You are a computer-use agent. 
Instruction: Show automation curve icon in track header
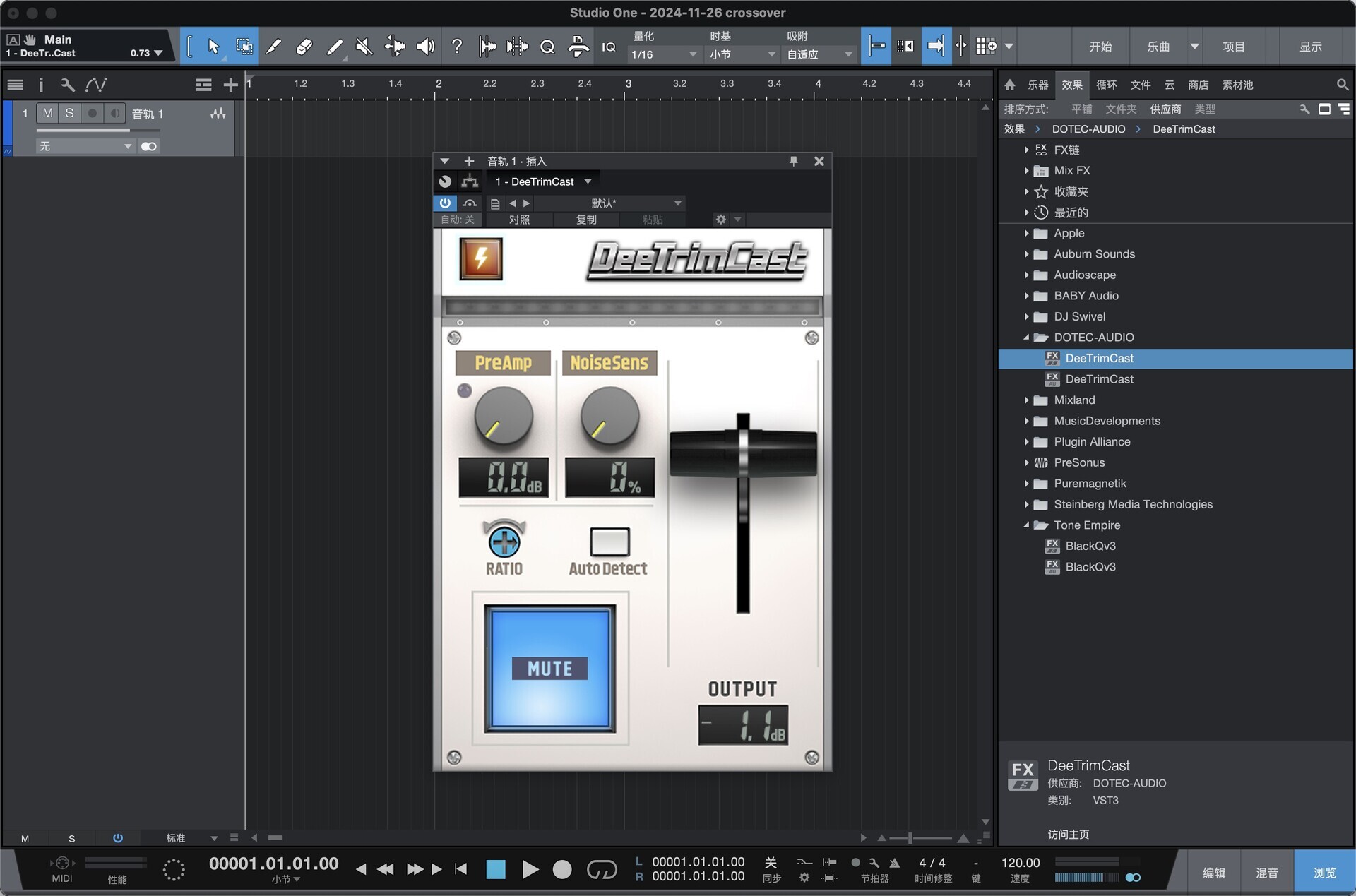coord(96,85)
